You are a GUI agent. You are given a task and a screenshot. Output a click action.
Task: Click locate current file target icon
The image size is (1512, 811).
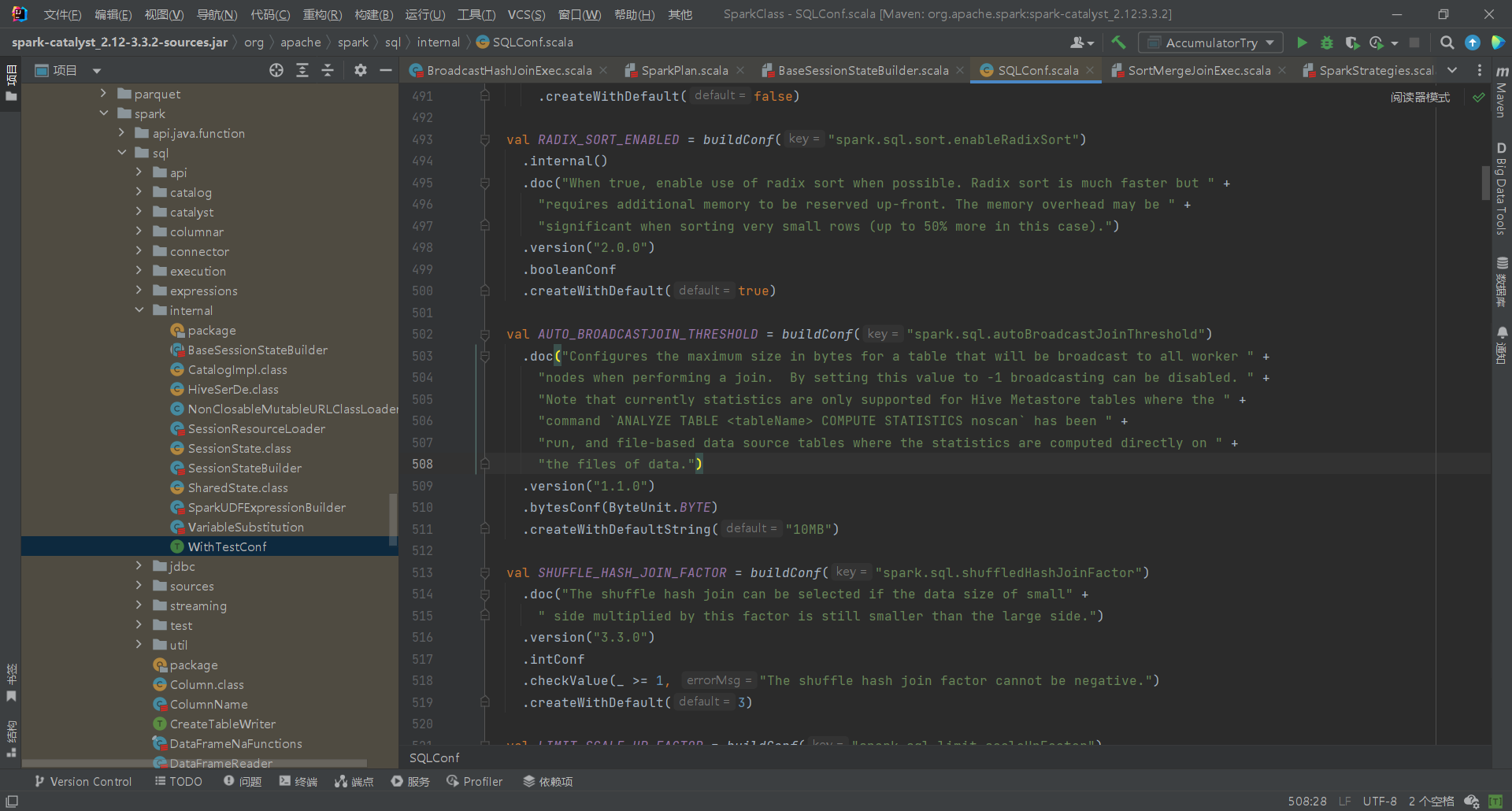click(276, 71)
